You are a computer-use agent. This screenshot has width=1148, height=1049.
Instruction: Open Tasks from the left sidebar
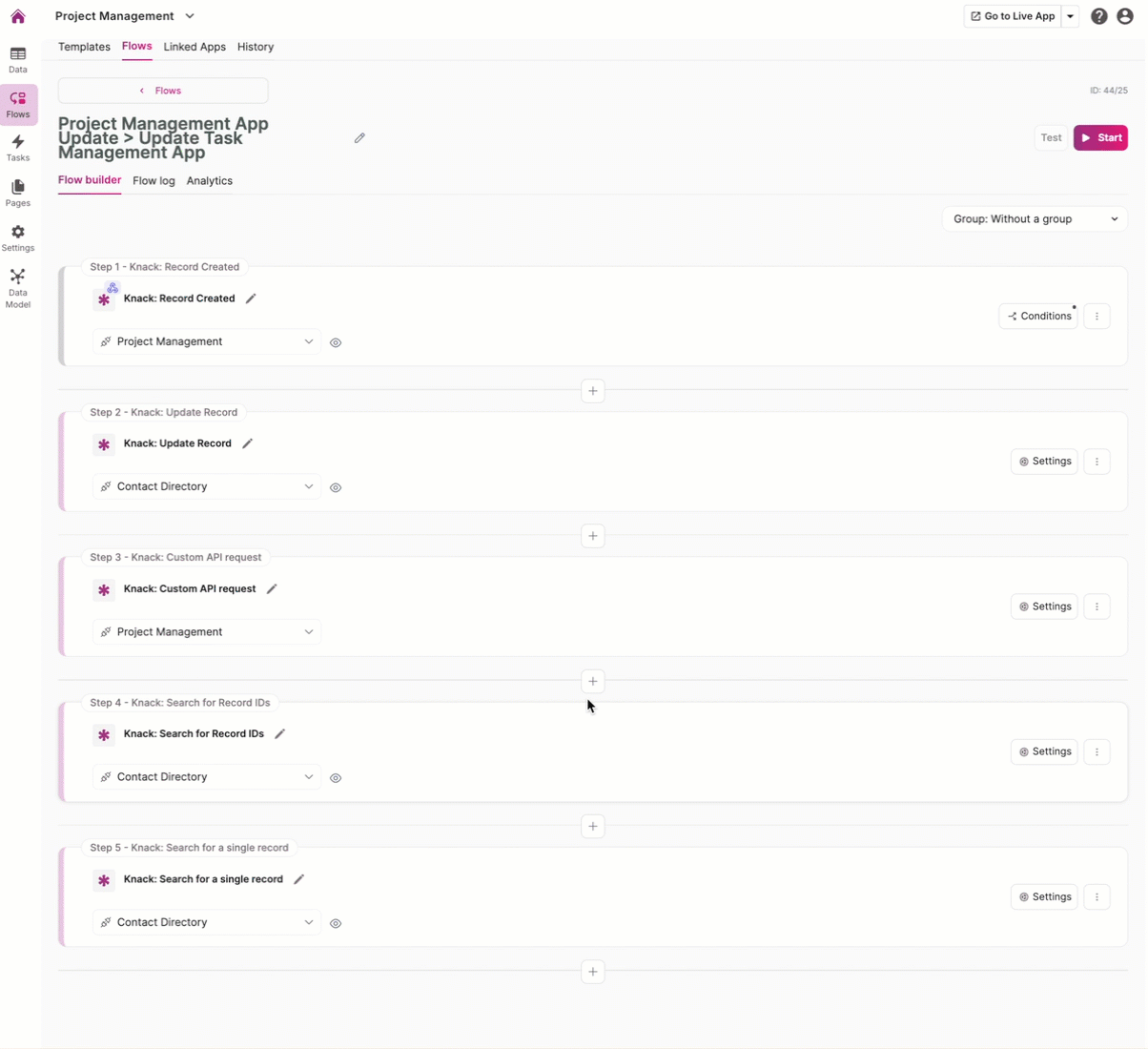point(17,149)
